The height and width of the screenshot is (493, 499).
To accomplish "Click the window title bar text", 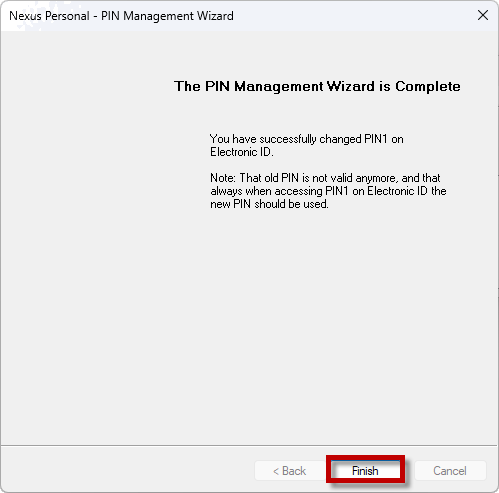I will tap(121, 16).
